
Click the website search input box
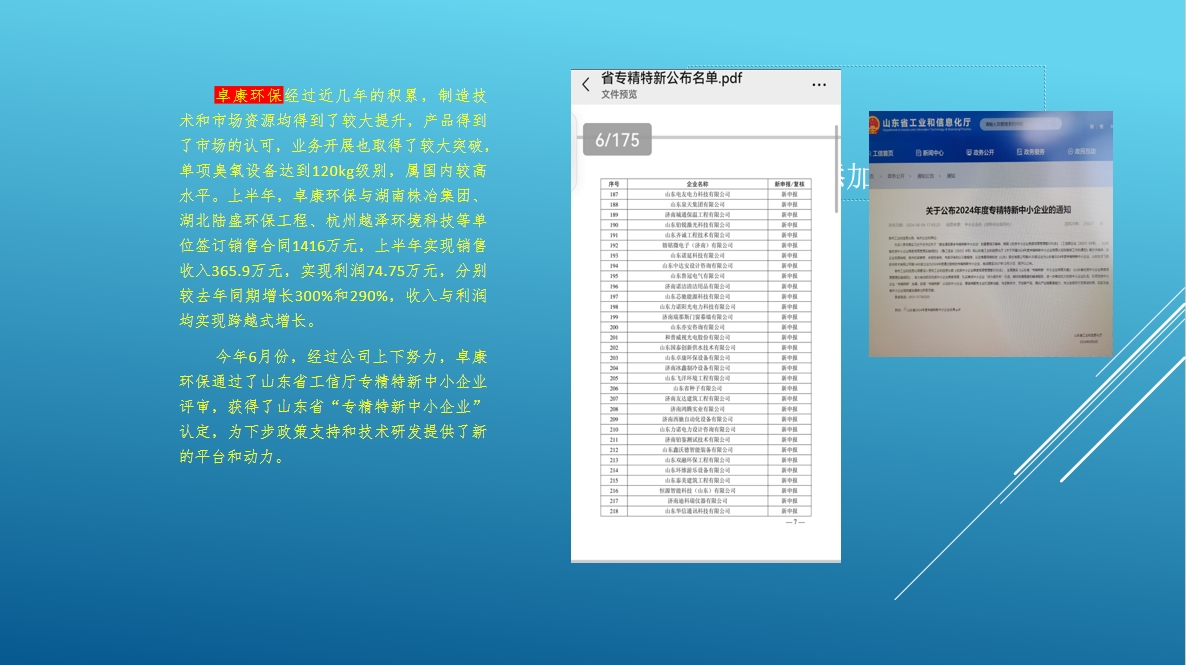1020,123
